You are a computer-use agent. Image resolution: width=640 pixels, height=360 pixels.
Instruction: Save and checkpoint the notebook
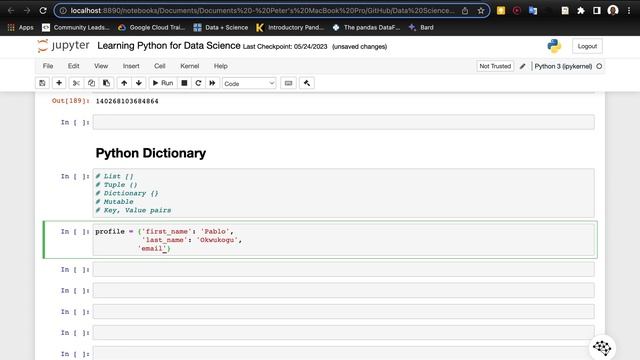pyautogui.click(x=42, y=83)
